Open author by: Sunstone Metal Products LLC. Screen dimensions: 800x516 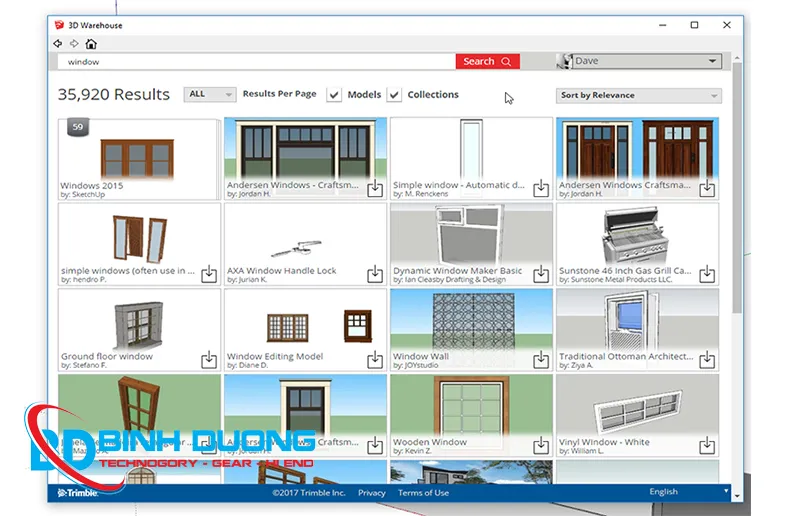point(615,280)
